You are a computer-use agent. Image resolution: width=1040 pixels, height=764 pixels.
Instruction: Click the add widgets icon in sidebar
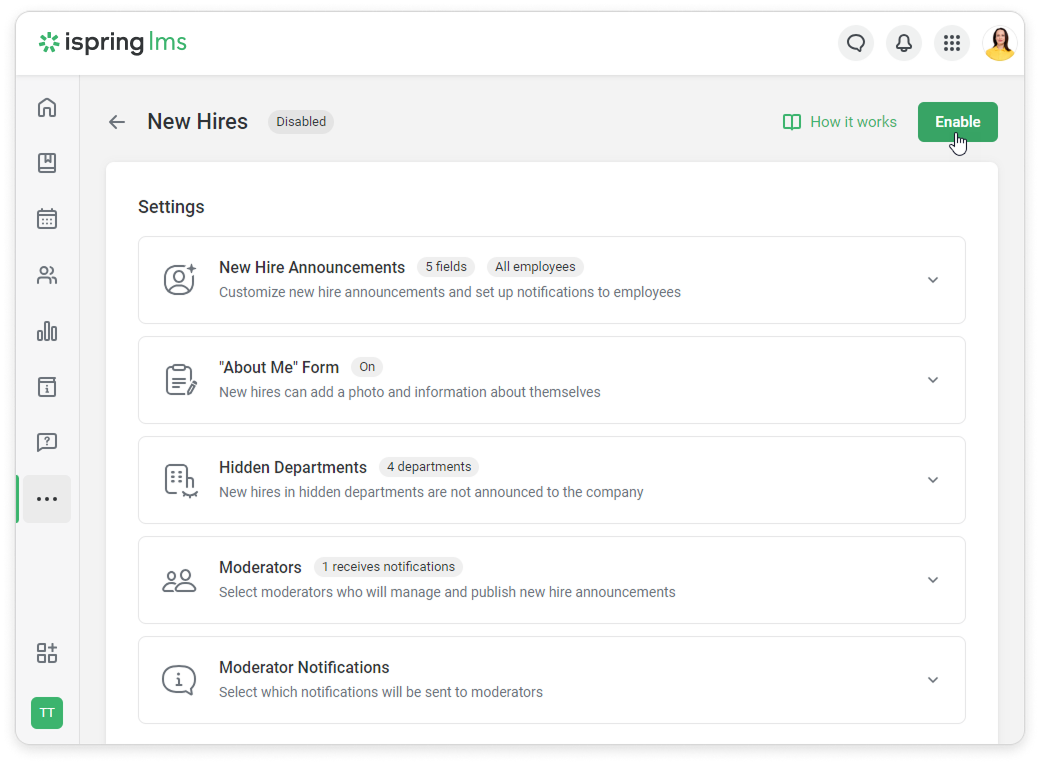click(47, 653)
